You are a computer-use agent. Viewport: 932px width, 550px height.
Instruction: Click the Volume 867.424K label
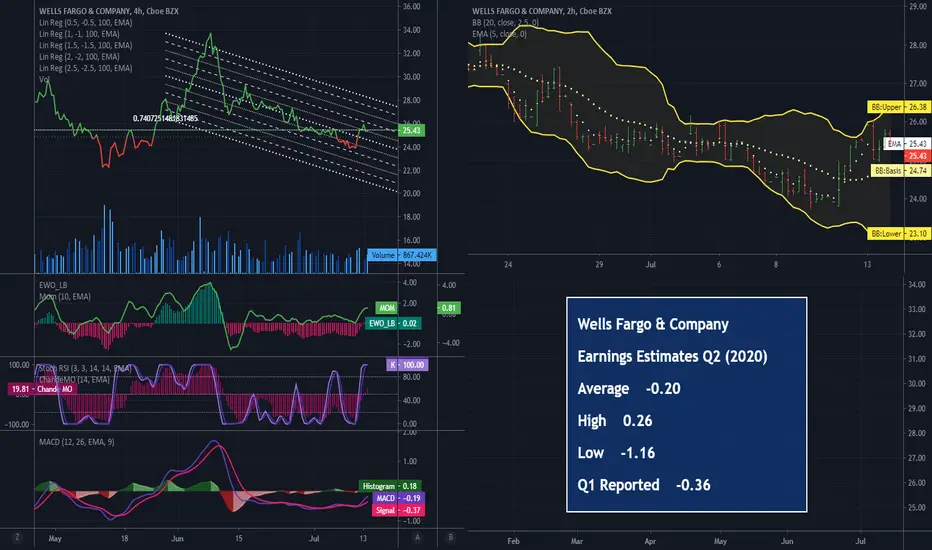(402, 255)
